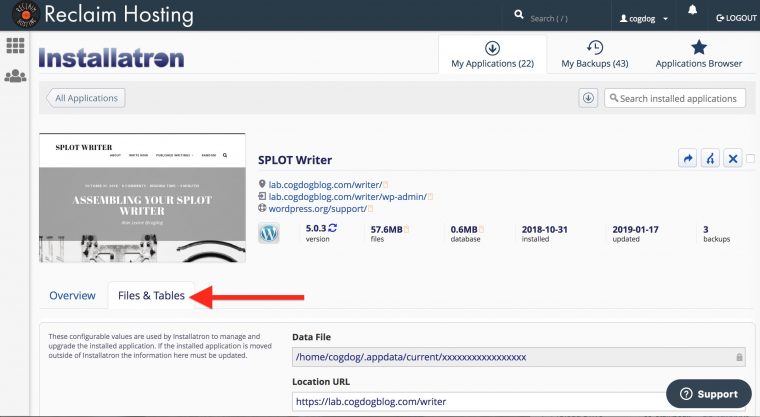Screen dimensions: 760x417
Task: Click the WordPress logo icon
Action: coord(269,233)
